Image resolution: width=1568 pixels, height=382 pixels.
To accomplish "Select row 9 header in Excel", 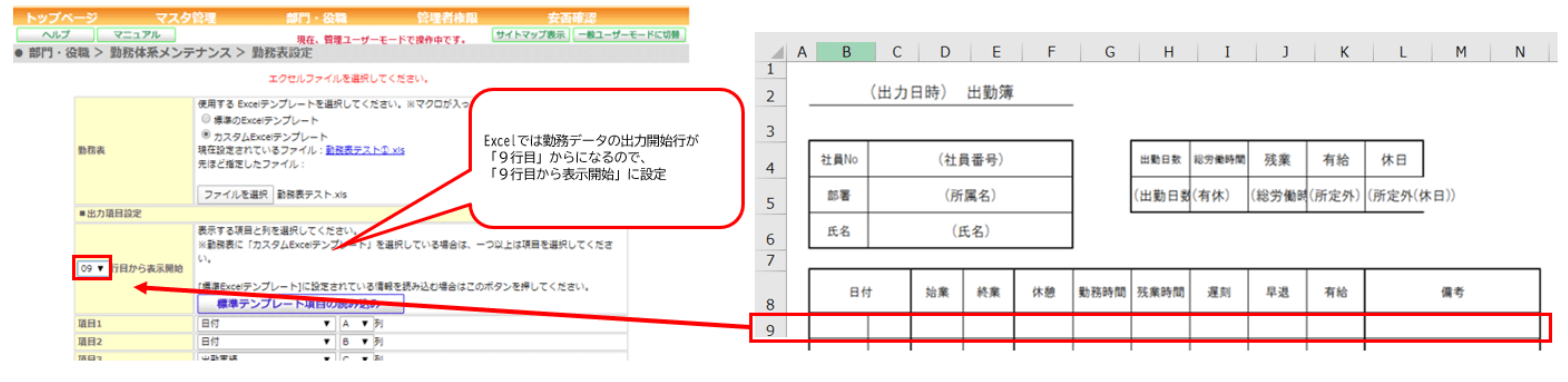I will [x=770, y=330].
